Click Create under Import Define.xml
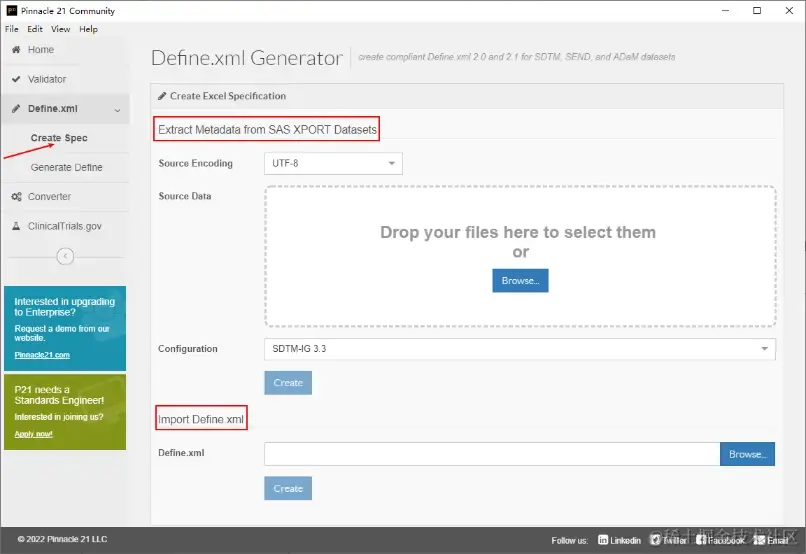Image resolution: width=806 pixels, height=554 pixels. click(288, 489)
